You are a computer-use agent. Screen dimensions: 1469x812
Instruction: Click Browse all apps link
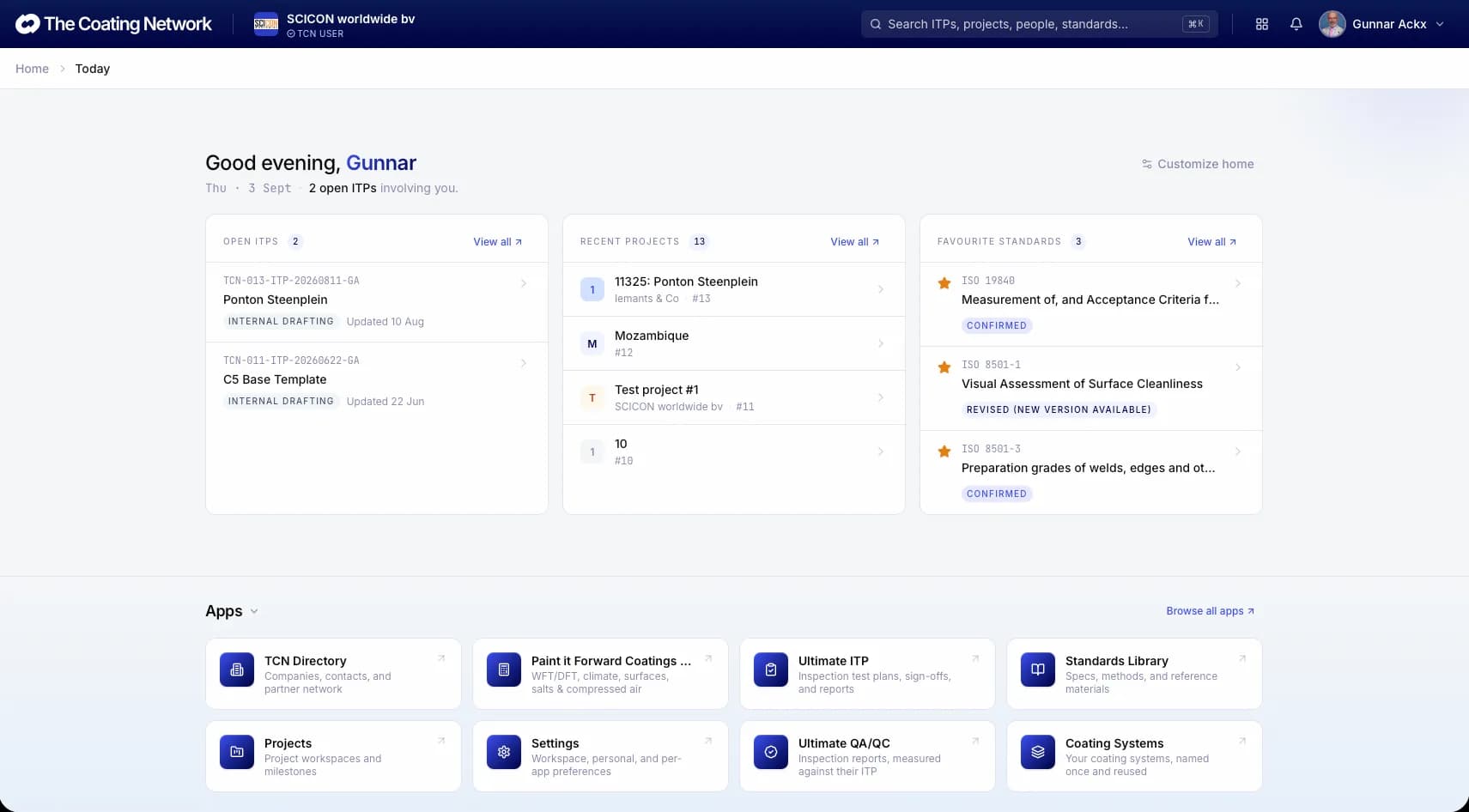(1211, 611)
